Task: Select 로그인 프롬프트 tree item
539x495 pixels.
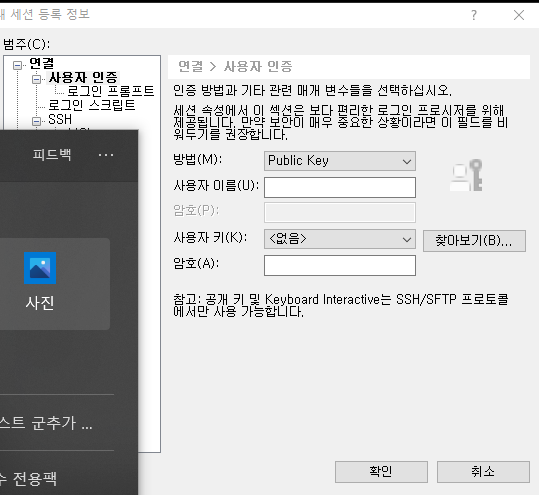Action: point(111,91)
